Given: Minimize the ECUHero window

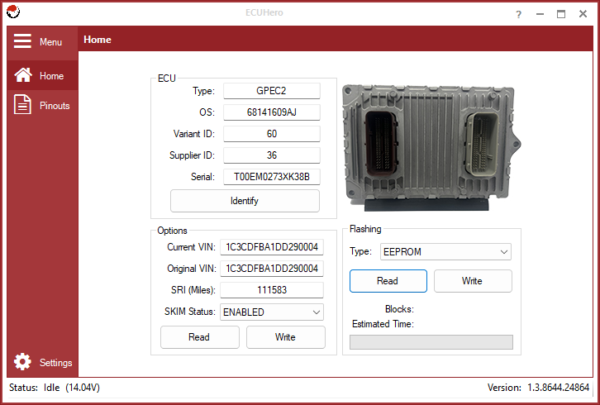Looking at the screenshot, I should [540, 15].
